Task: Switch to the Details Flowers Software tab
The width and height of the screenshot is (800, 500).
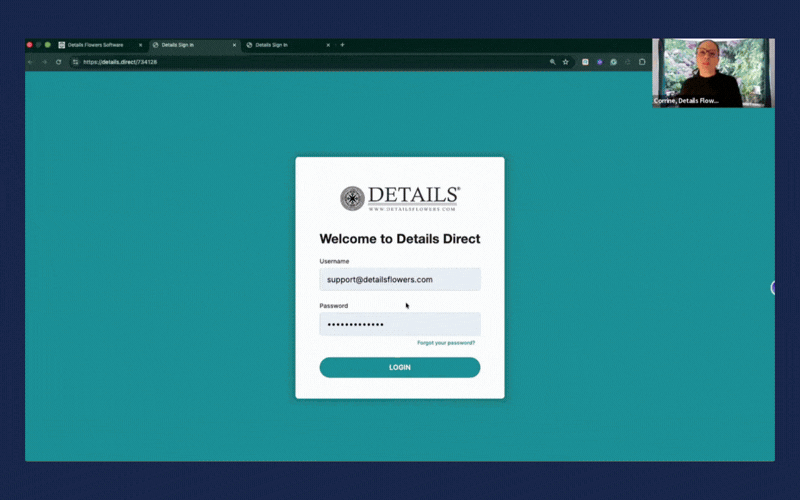Action: (96, 45)
